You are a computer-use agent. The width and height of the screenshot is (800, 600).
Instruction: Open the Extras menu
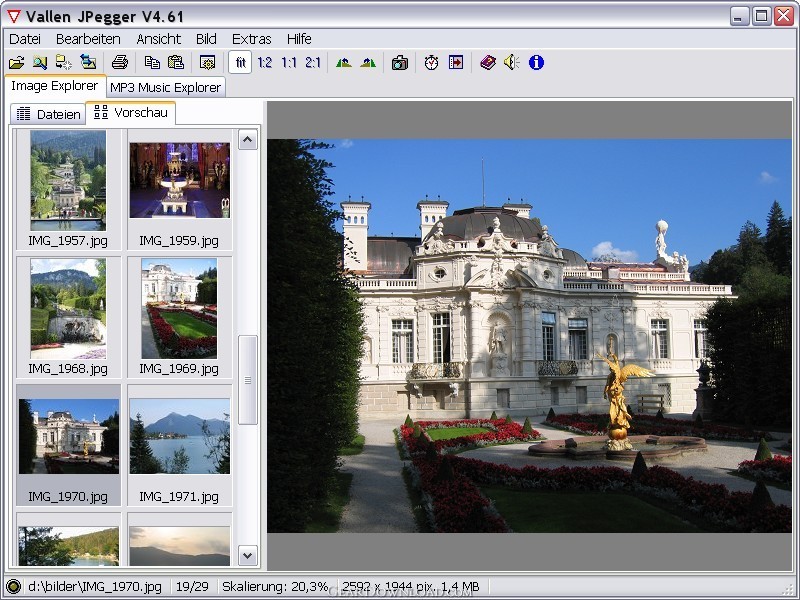(252, 39)
